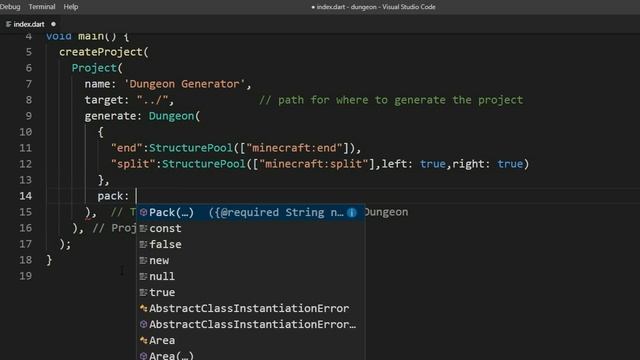This screenshot has width=640, height=360.
Task: Click the keyword icon beside false
Action: pos(143,244)
